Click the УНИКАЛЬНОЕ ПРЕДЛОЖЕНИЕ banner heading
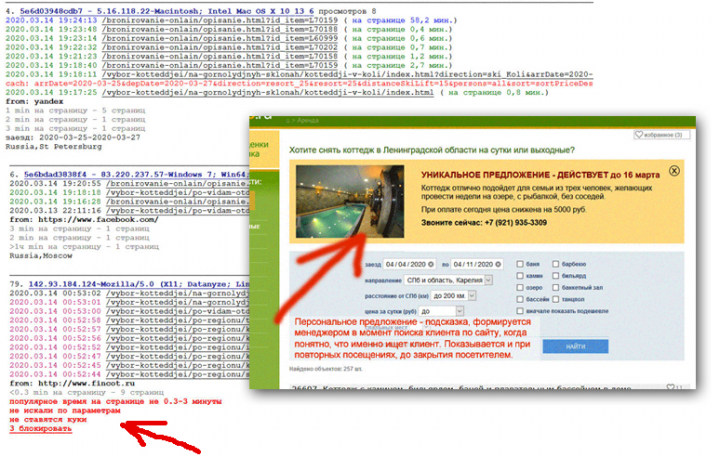 click(x=540, y=175)
